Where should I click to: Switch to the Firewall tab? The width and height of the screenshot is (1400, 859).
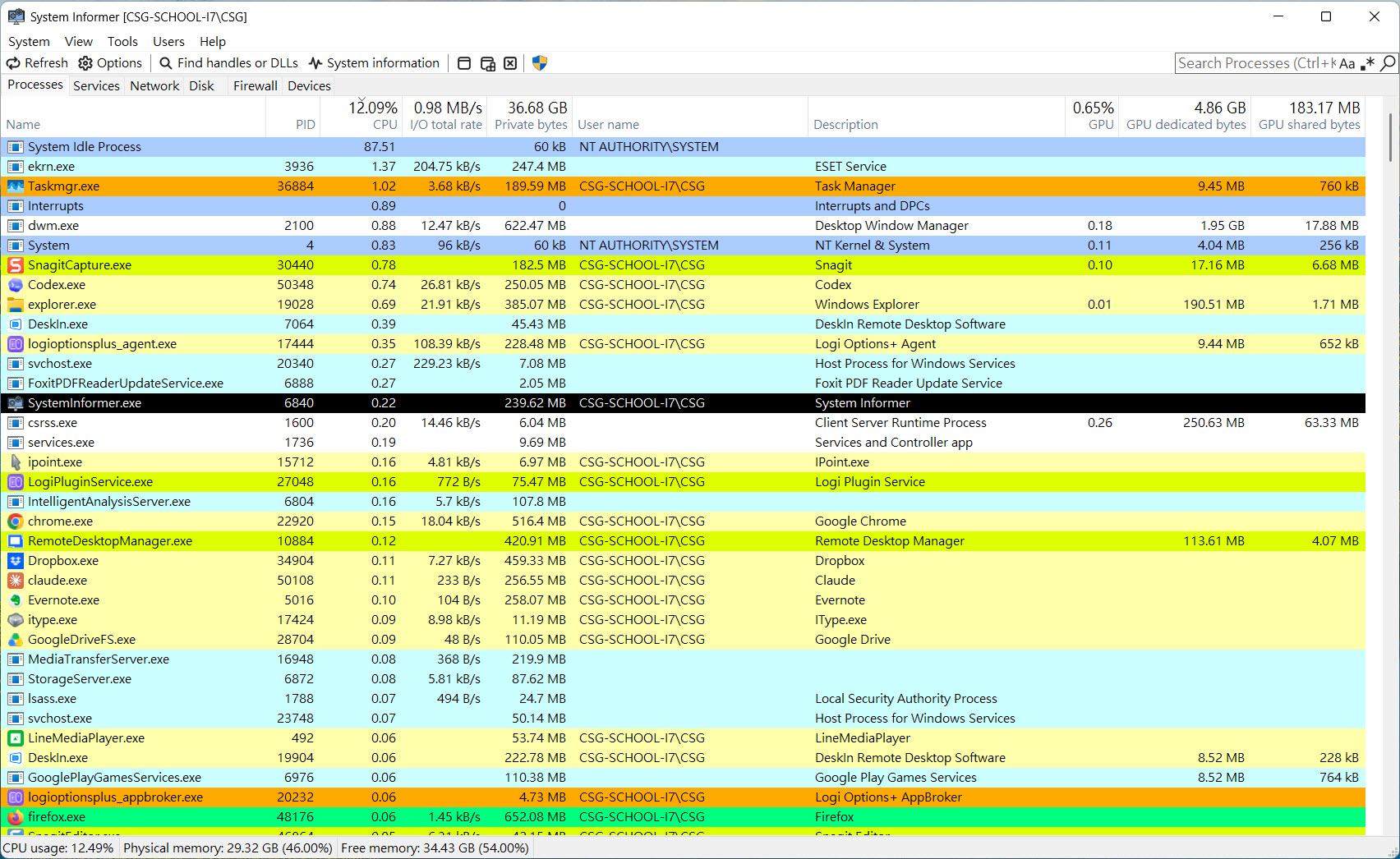click(x=256, y=86)
